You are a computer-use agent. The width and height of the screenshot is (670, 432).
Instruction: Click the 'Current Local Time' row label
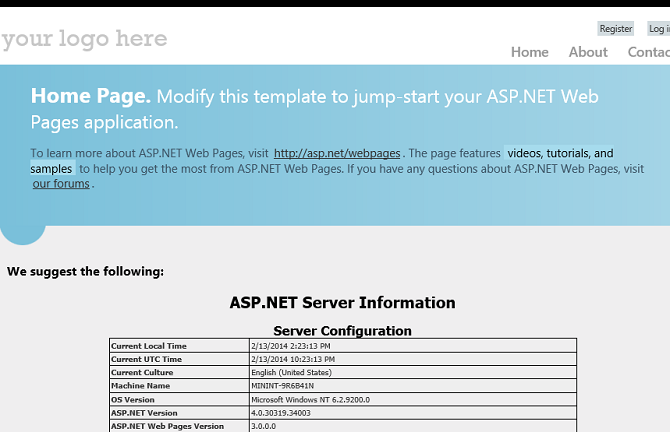pyautogui.click(x=149, y=346)
